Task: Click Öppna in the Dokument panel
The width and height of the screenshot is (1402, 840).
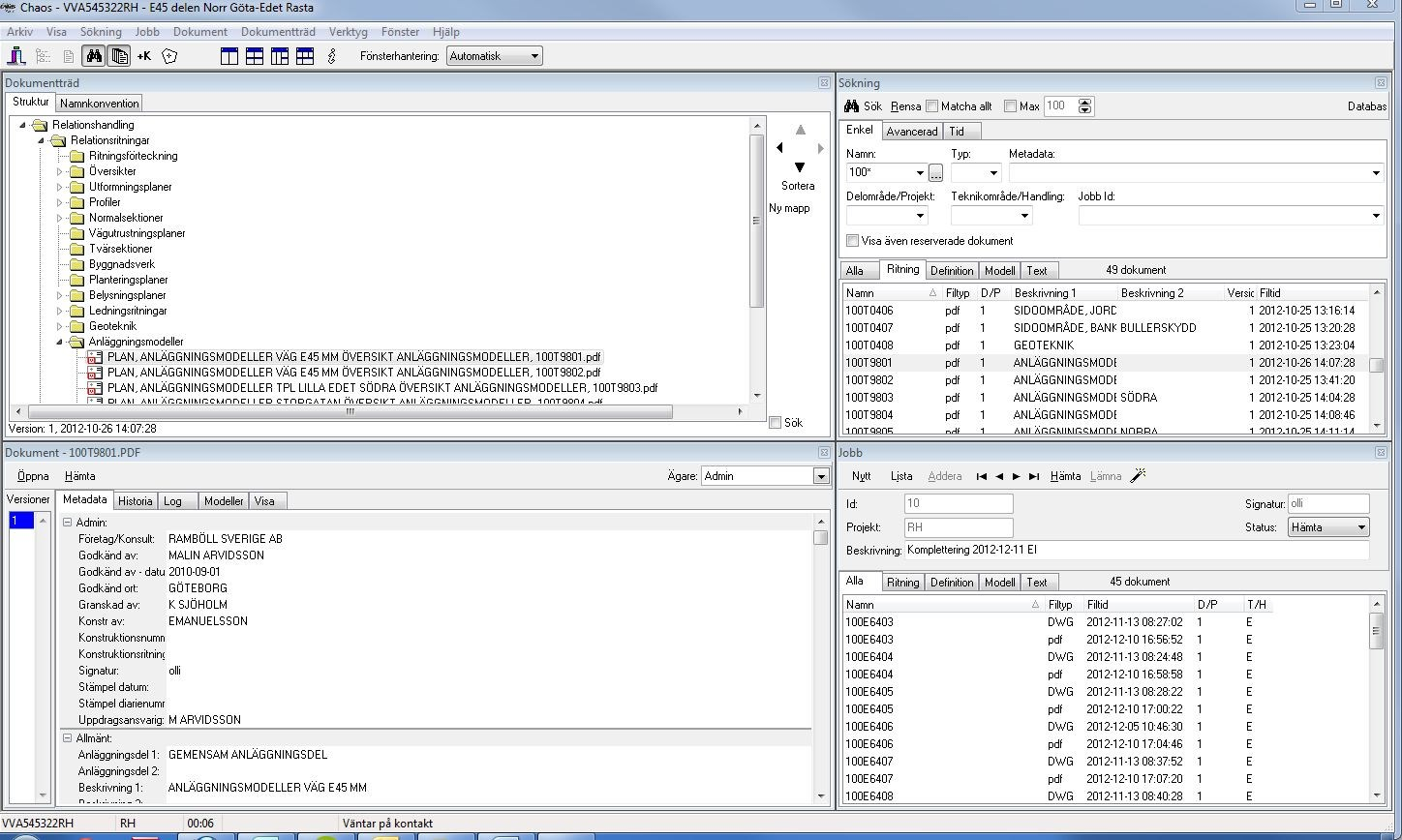Action: pos(33,476)
